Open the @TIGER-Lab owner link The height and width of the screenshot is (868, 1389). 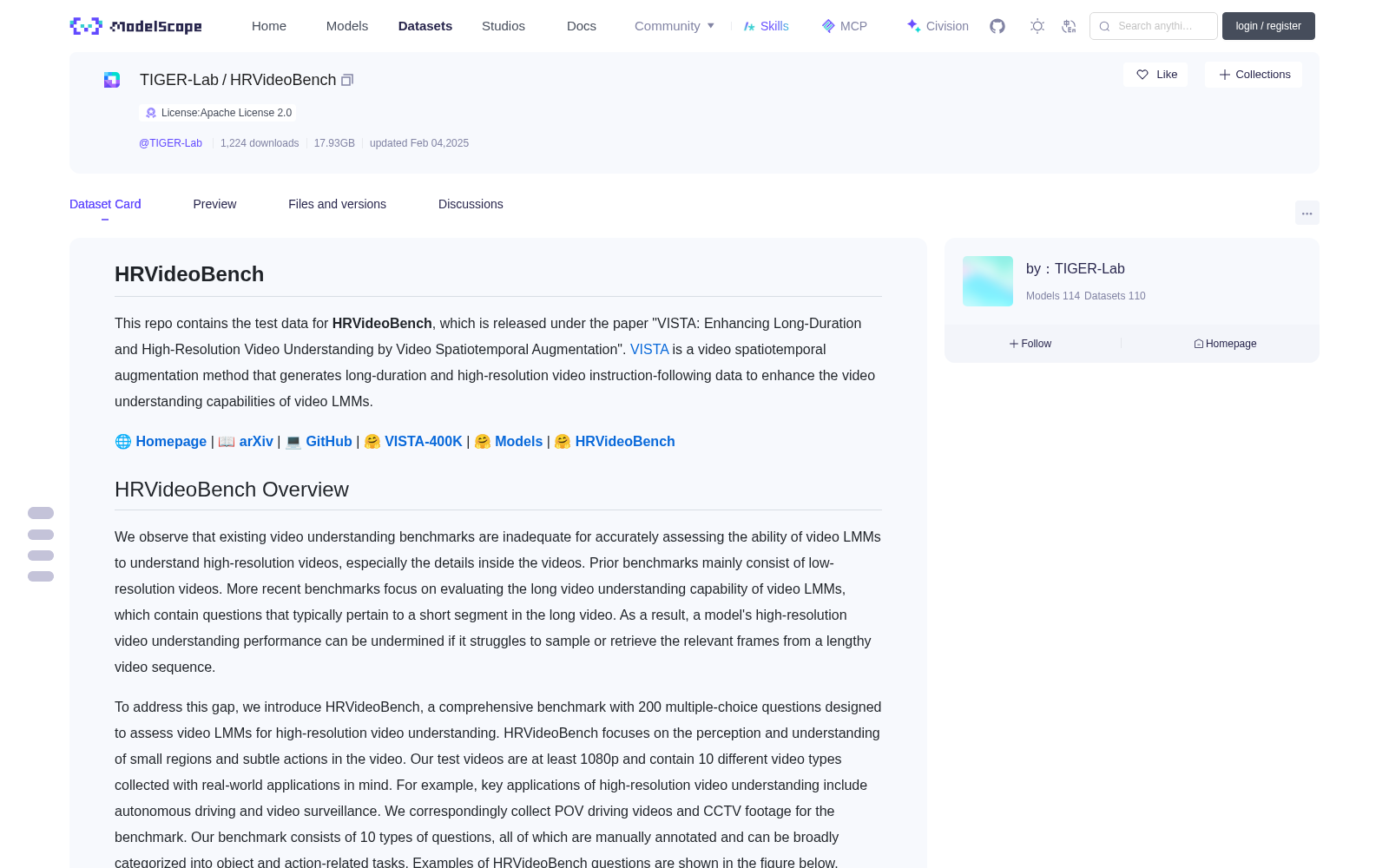170,143
